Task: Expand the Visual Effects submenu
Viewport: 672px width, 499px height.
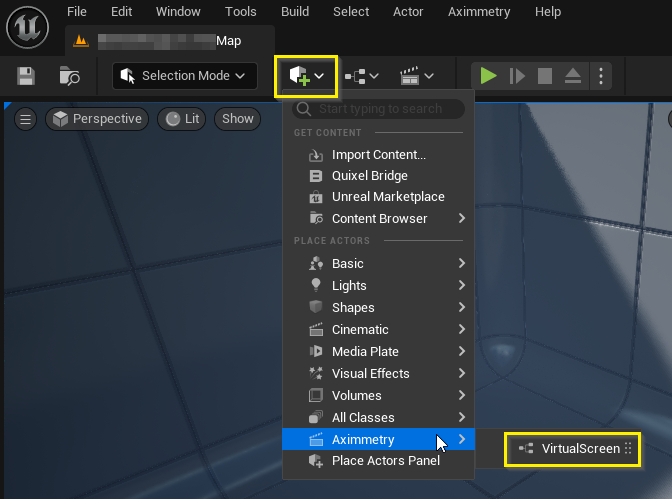Action: click(x=378, y=373)
